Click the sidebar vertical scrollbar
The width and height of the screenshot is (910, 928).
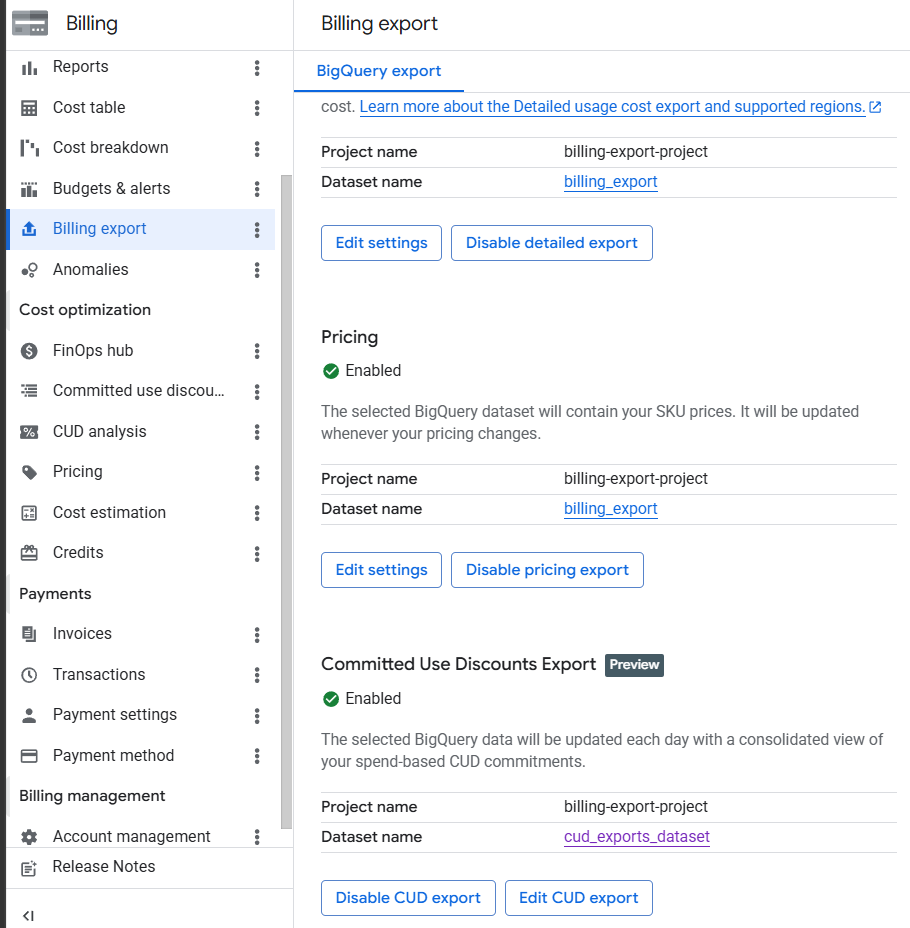pos(286,502)
